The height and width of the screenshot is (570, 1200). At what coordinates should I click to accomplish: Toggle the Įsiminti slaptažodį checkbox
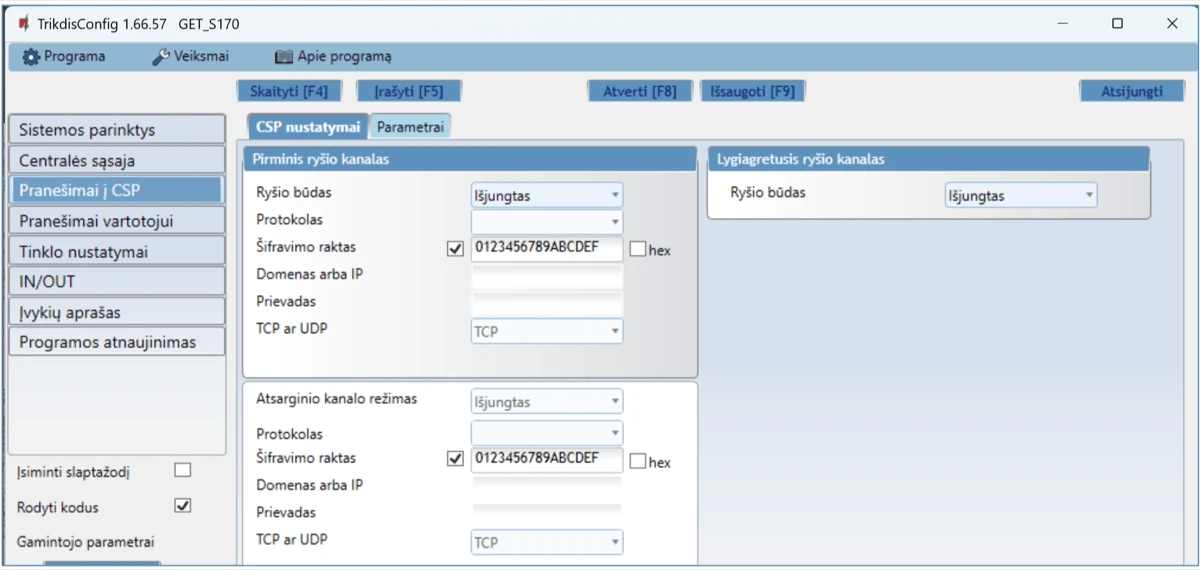pyautogui.click(x=182, y=470)
